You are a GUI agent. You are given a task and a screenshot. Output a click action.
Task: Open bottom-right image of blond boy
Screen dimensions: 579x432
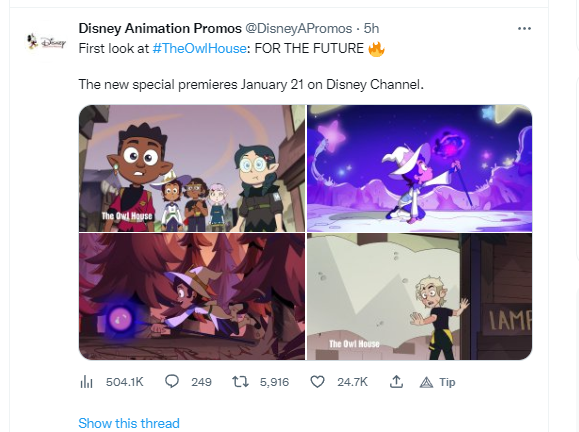[x=419, y=296]
